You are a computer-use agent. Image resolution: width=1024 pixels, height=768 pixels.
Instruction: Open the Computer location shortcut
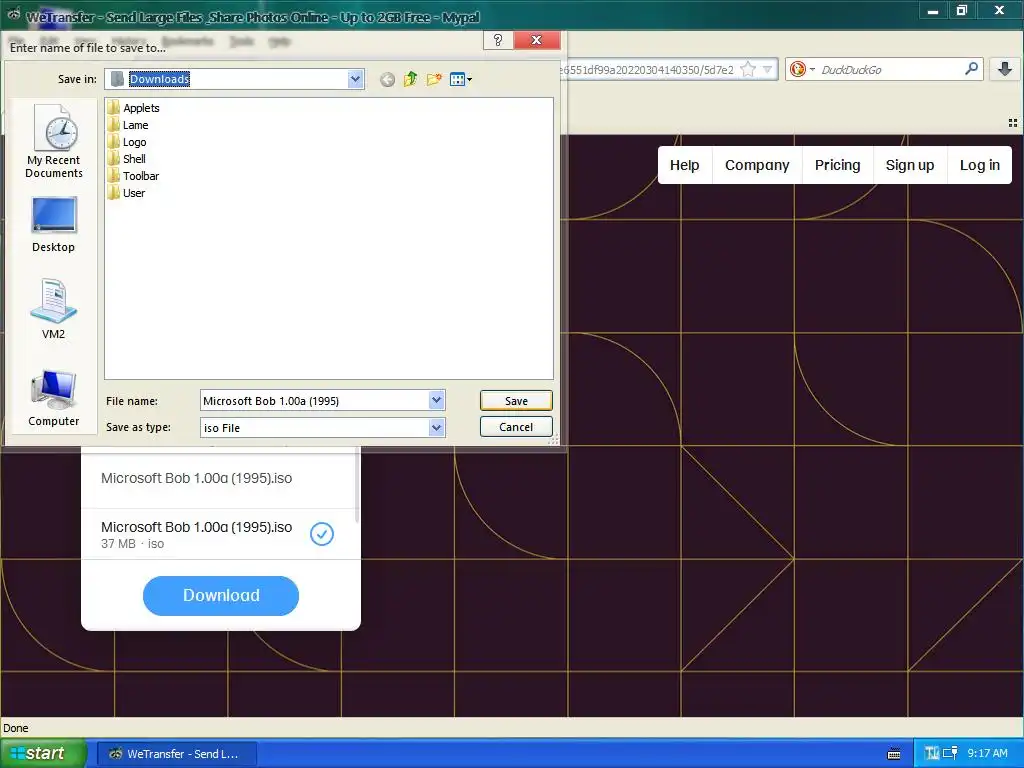54,398
